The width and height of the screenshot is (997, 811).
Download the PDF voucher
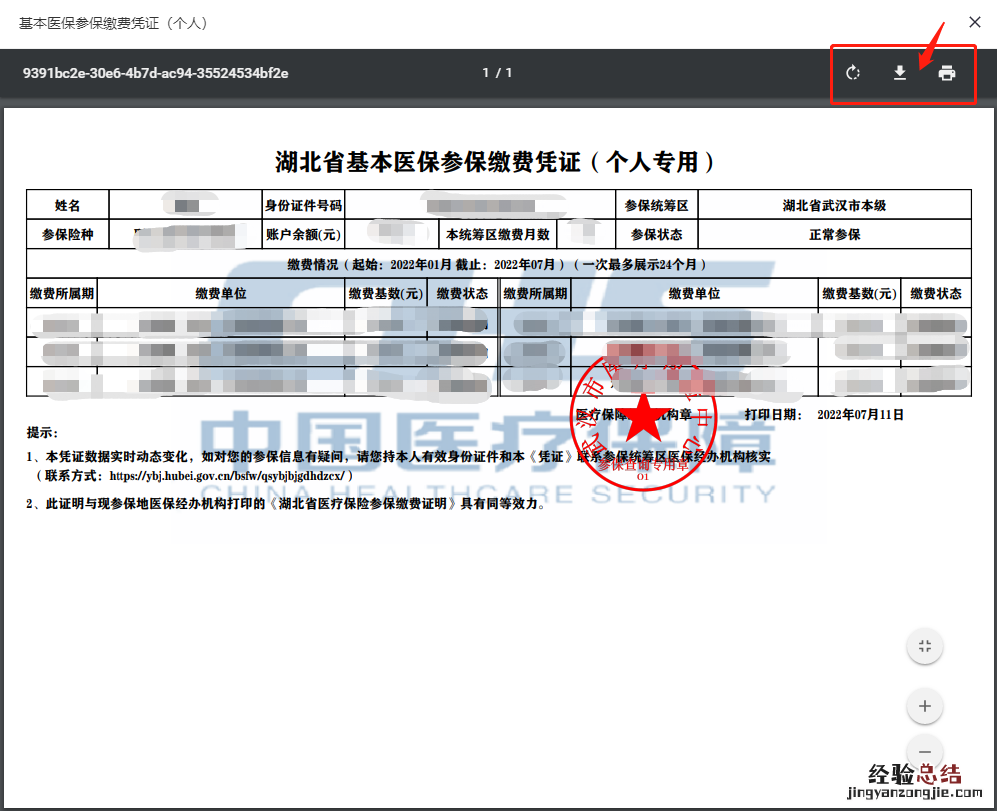tap(900, 73)
